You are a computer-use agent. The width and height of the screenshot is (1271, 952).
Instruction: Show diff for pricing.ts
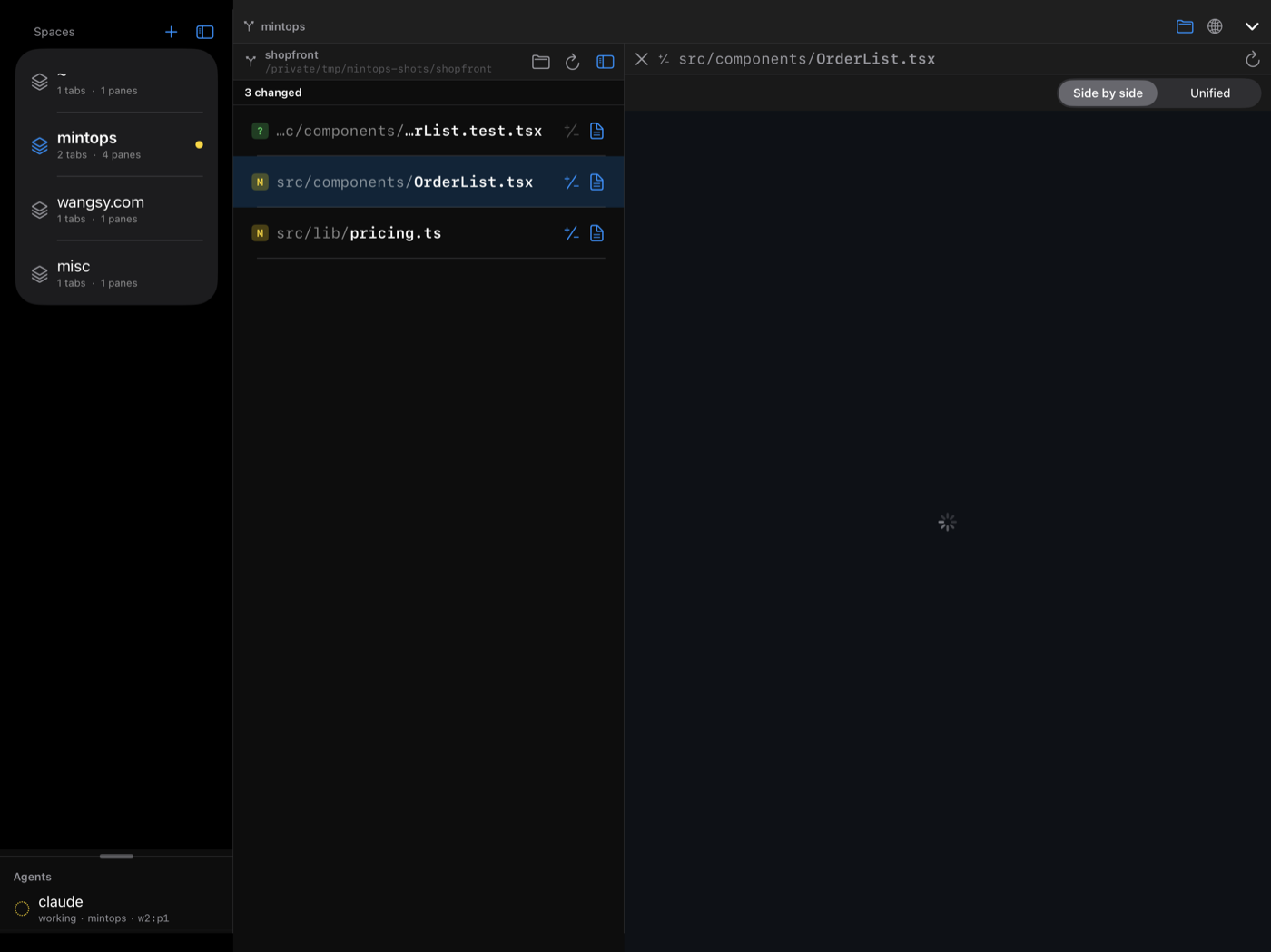pyautogui.click(x=571, y=233)
